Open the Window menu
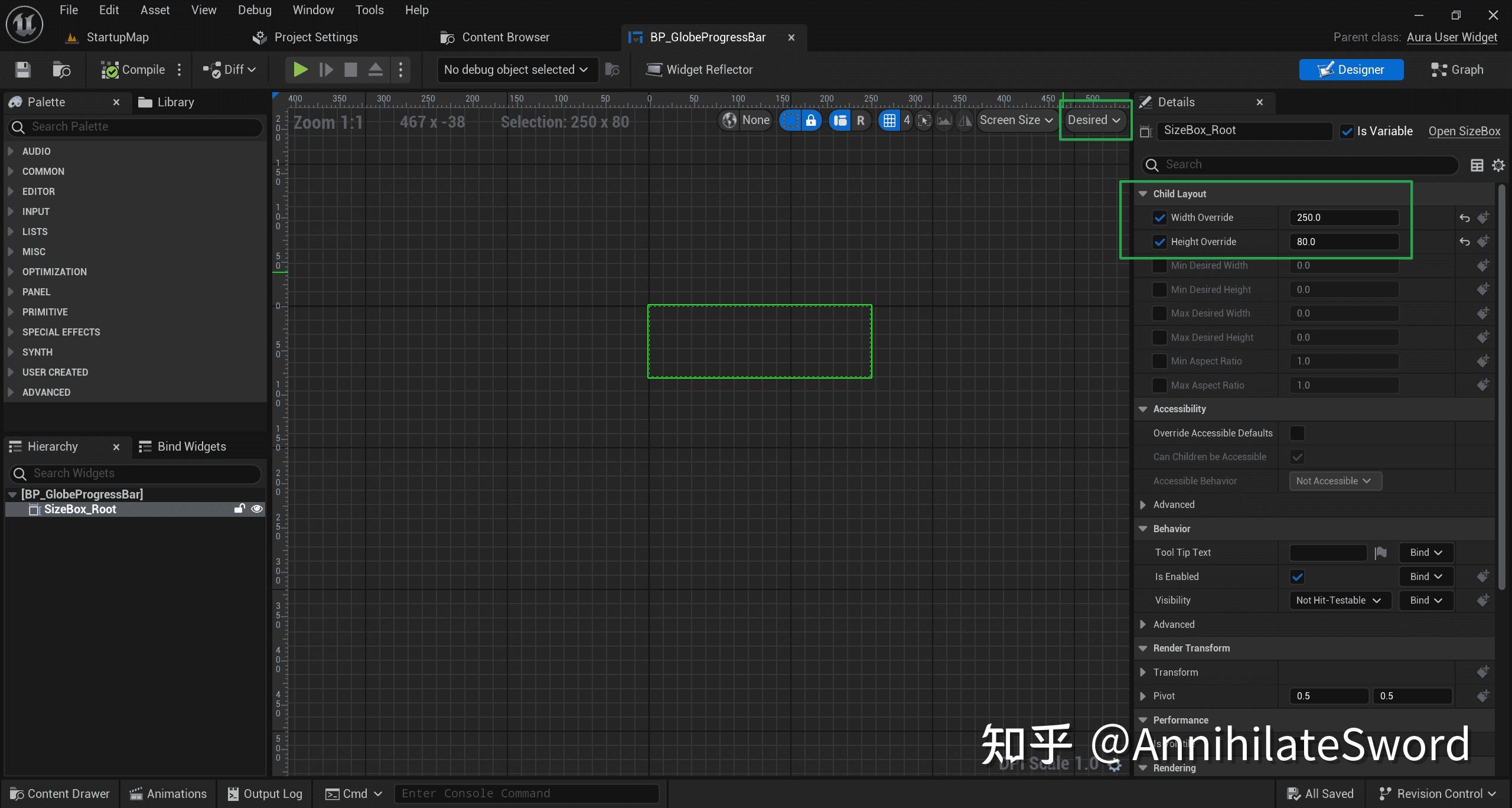The height and width of the screenshot is (808, 1512). (x=313, y=9)
